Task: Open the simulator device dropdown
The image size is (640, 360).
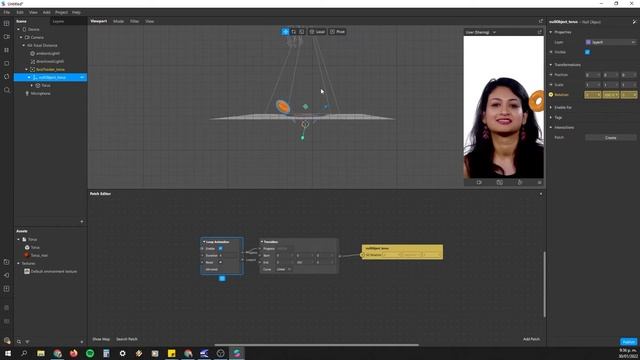Action: (x=481, y=32)
